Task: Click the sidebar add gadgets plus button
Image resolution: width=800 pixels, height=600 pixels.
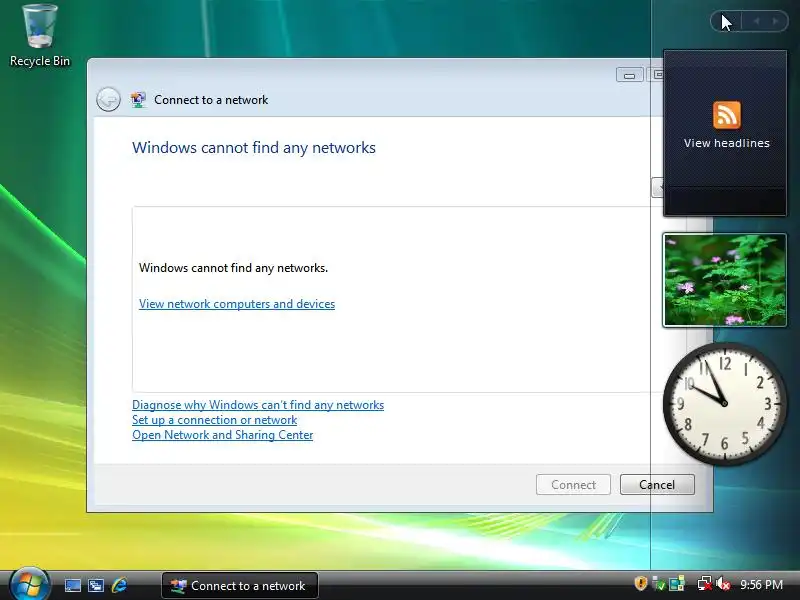Action: 726,21
